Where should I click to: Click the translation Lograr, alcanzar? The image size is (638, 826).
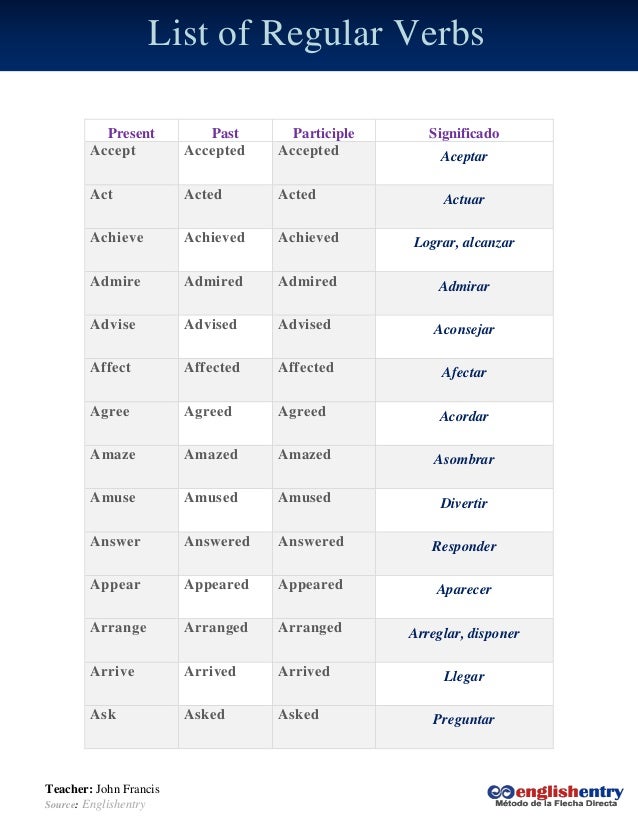pos(464,242)
